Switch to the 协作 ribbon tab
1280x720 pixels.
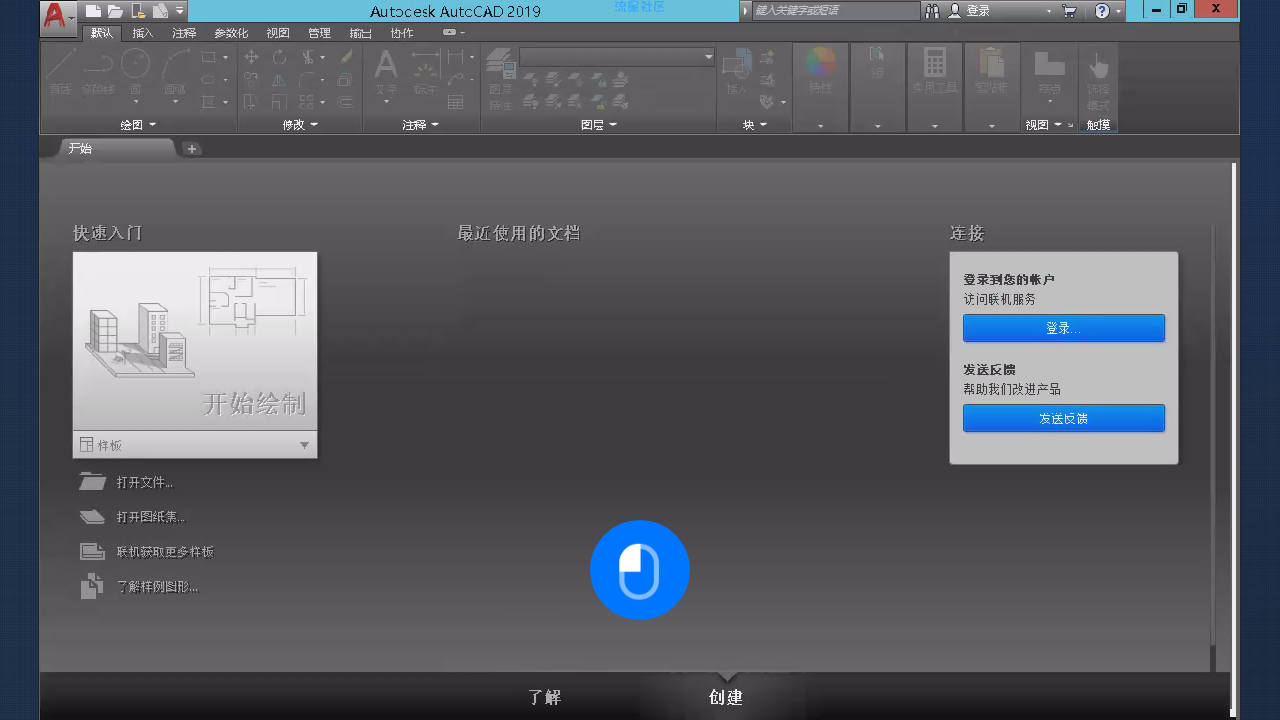tap(402, 33)
